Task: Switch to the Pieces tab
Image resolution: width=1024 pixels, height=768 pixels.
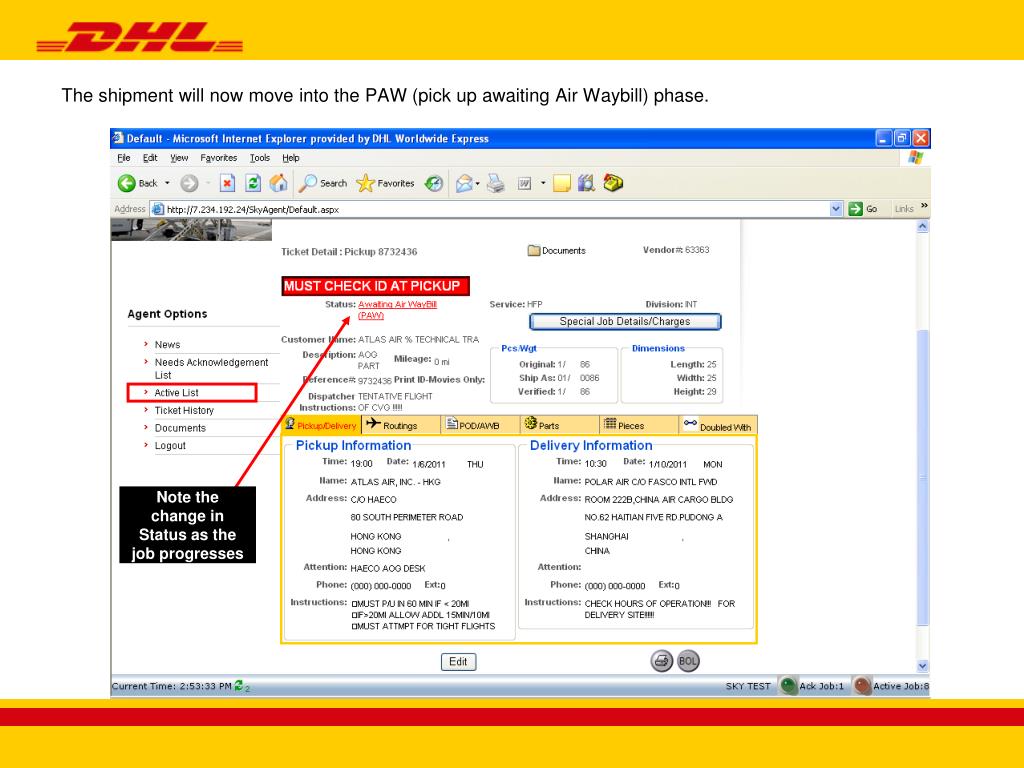Action: tap(639, 425)
